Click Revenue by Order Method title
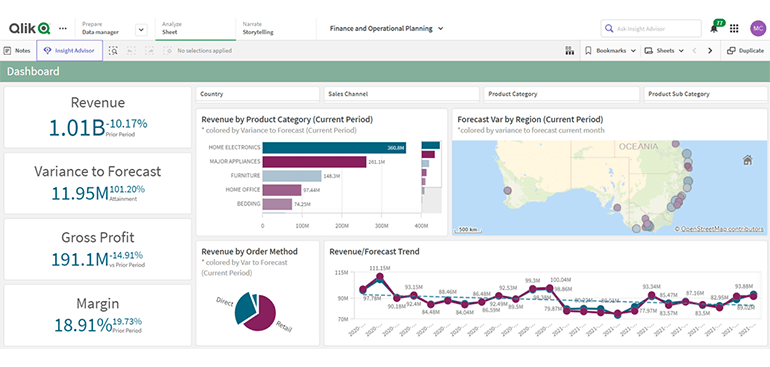 (249, 252)
